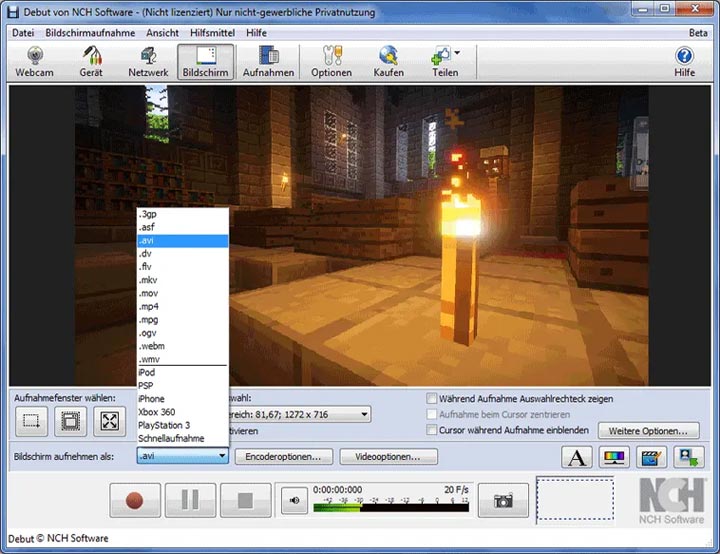The height and width of the screenshot is (554, 720).
Task: Pause the recording
Action: pyautogui.click(x=190, y=500)
